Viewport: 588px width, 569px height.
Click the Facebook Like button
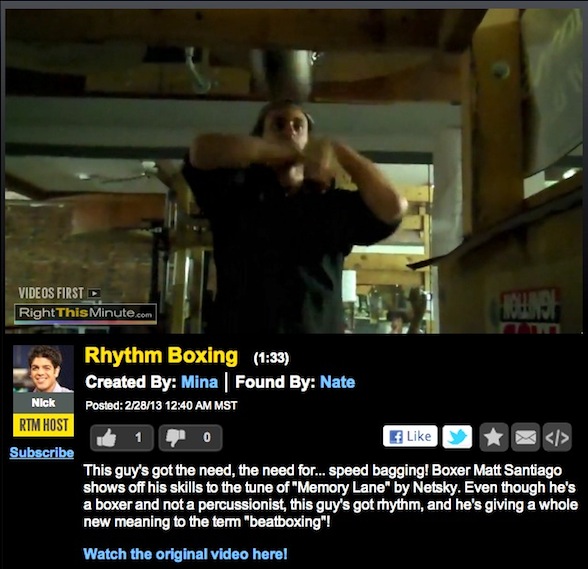click(x=410, y=436)
